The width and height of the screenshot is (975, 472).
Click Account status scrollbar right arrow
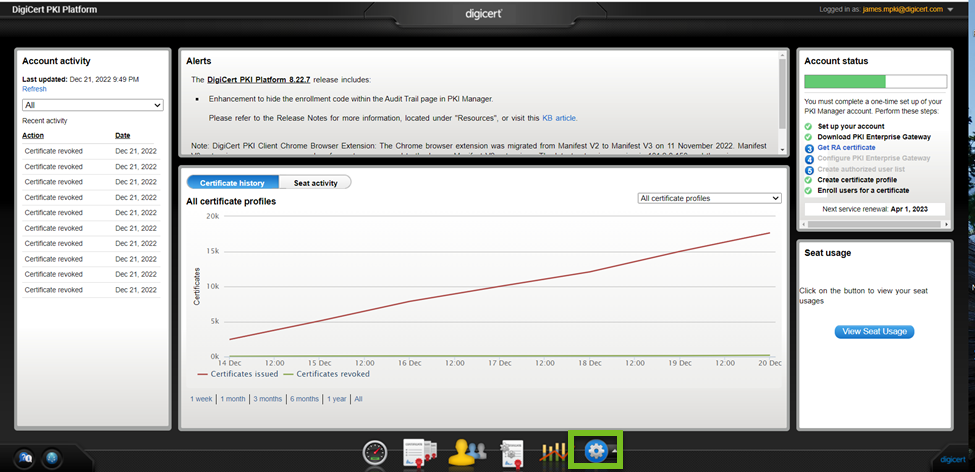point(947,224)
